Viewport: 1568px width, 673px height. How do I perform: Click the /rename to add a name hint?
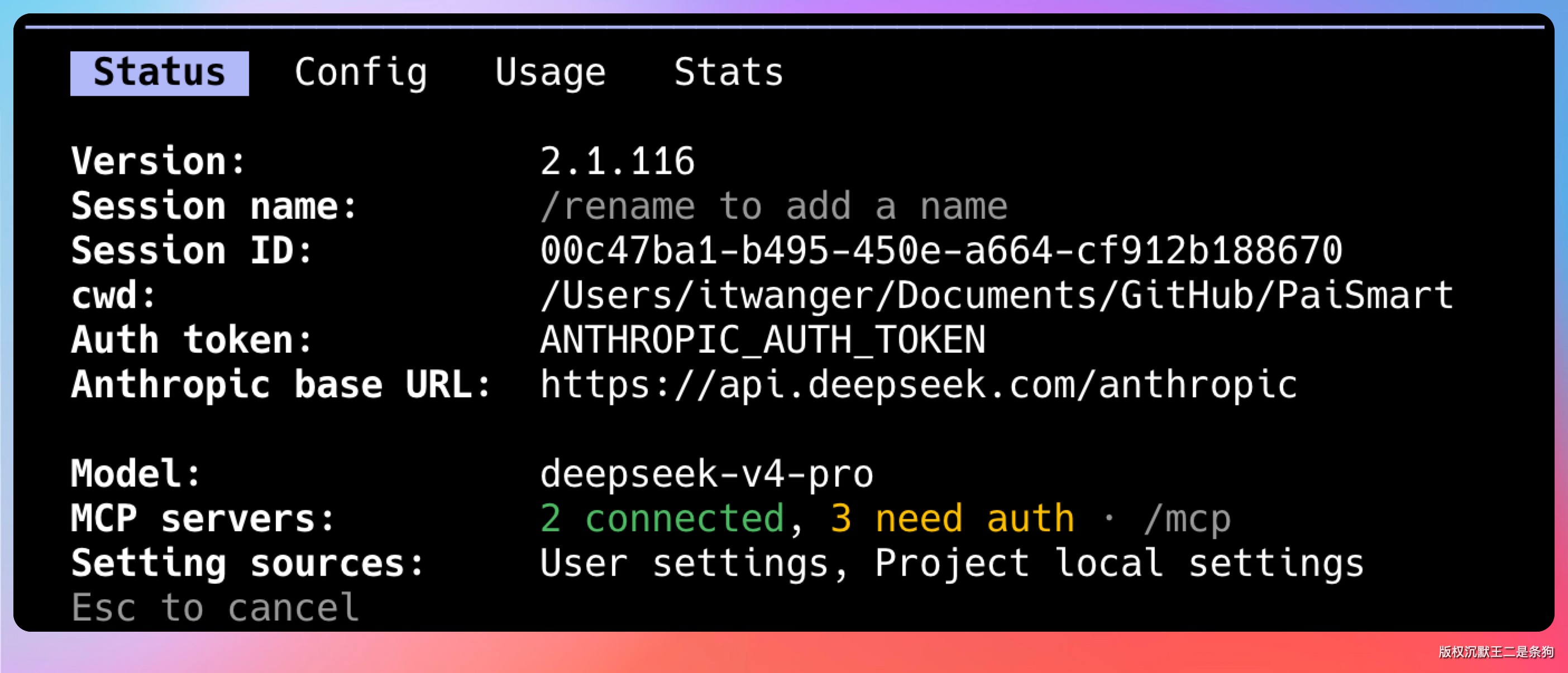point(773,206)
